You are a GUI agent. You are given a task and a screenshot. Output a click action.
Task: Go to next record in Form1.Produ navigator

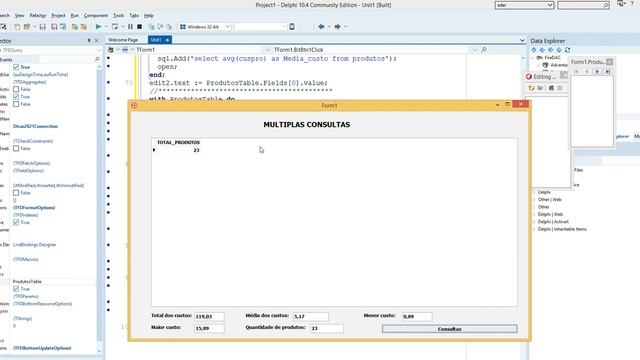click(597, 71)
